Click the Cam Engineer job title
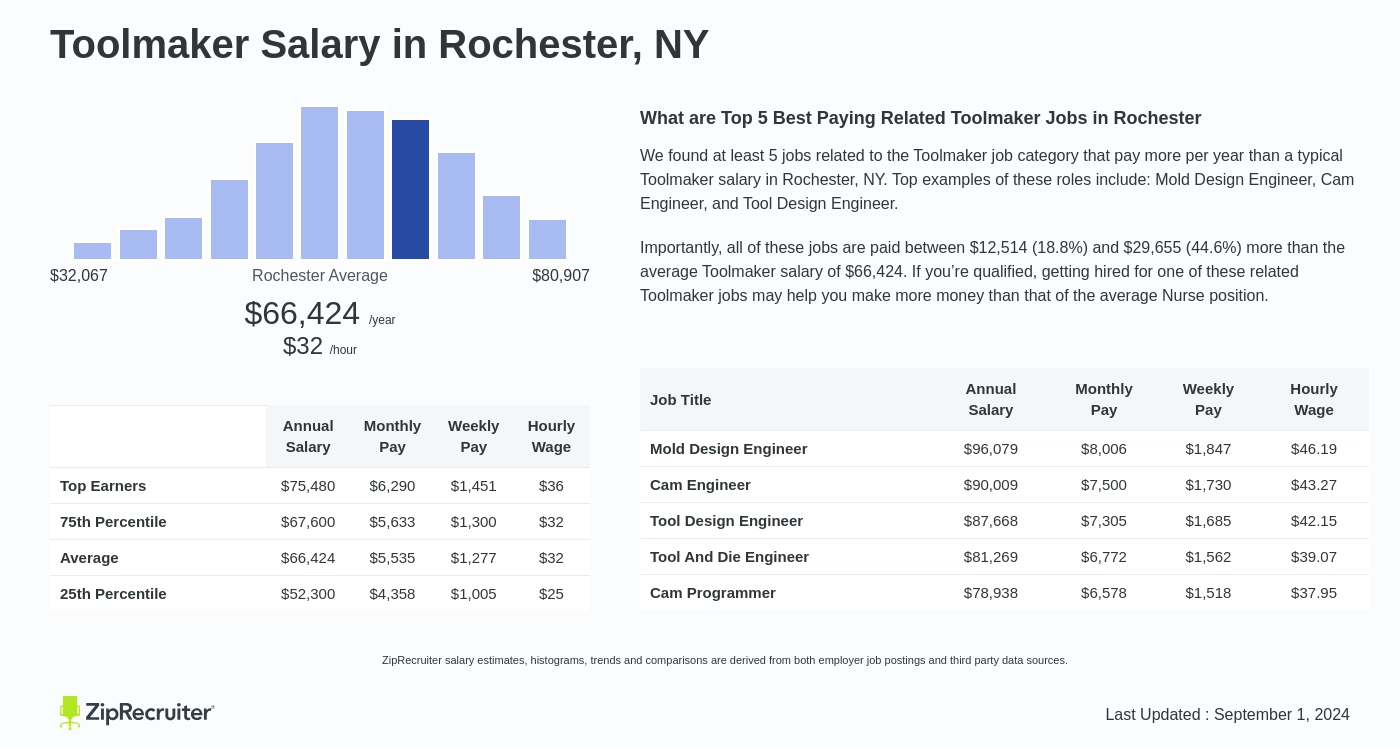Screen dimensions: 1400x749 coord(700,485)
